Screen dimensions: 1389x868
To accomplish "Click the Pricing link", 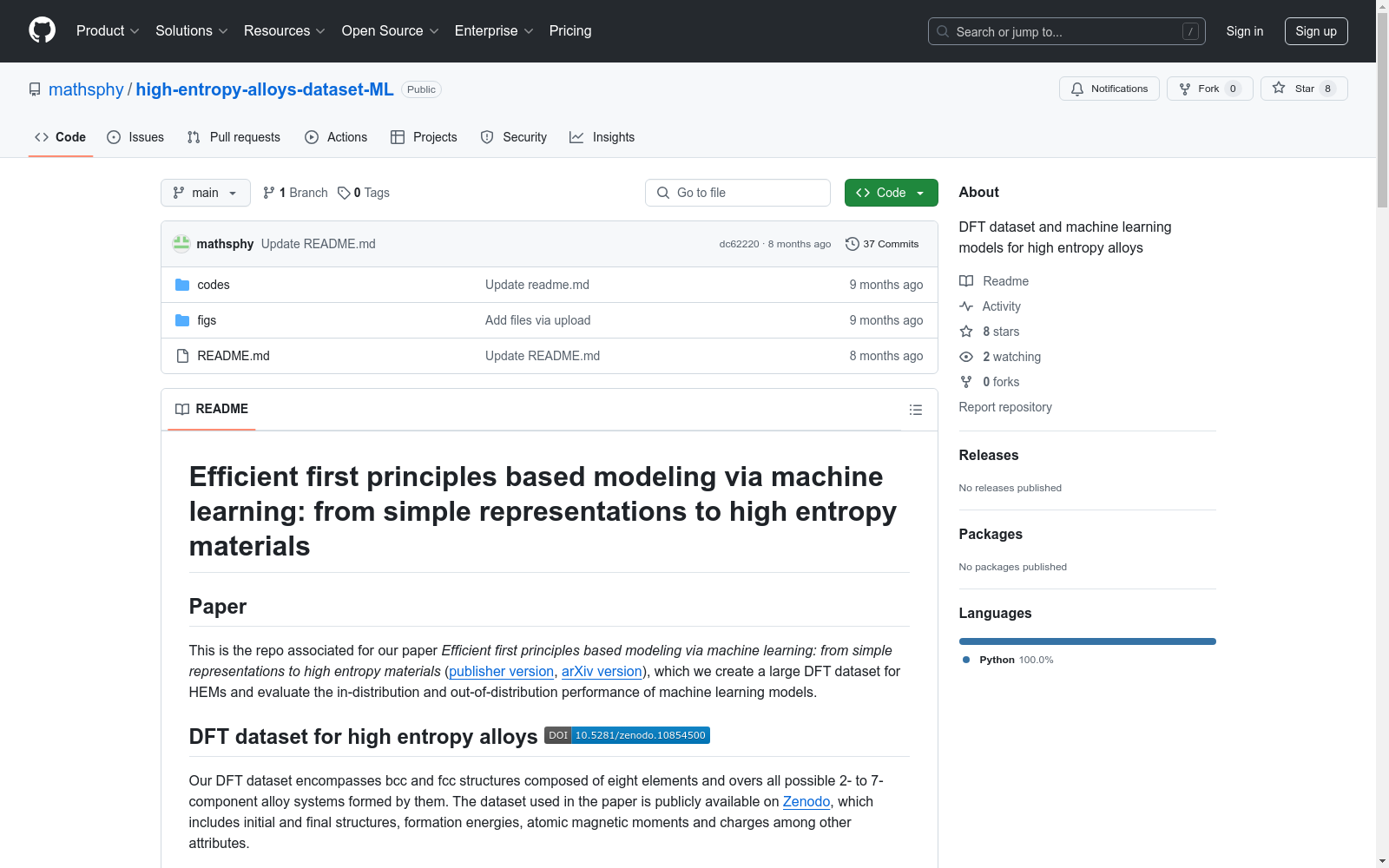I will 570,30.
